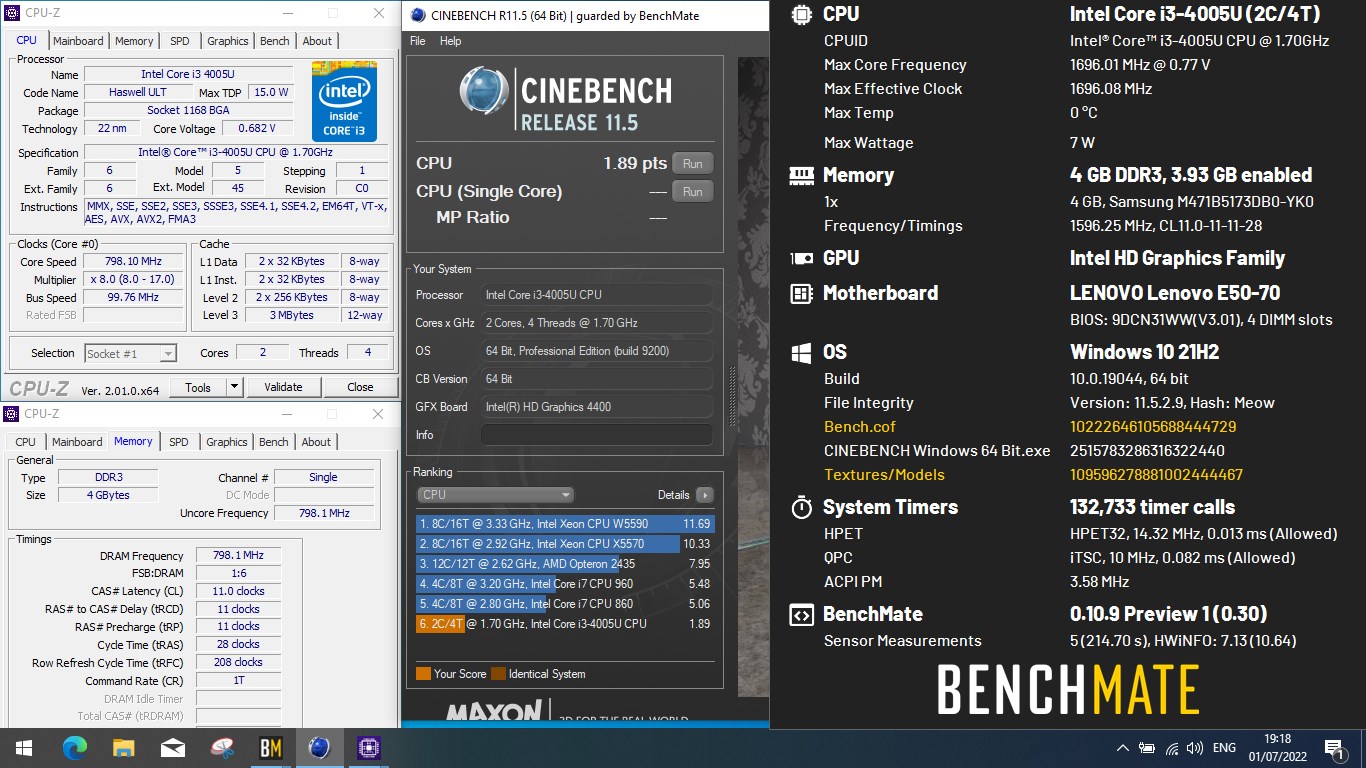Click DRAM Frequency 798.1 MHz field

coord(238,556)
